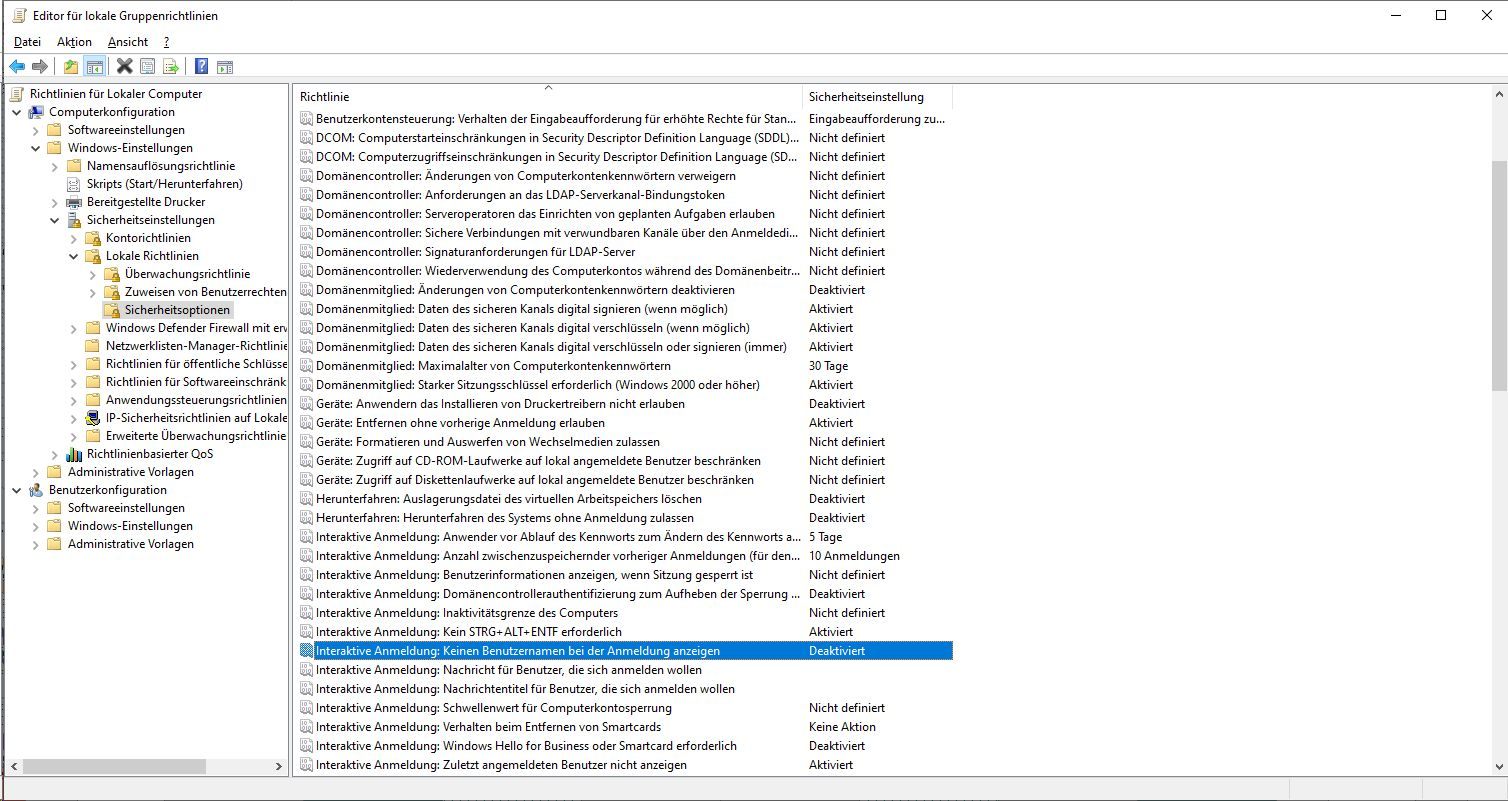
Task: Open Properties via toolbar icon
Action: [x=148, y=66]
